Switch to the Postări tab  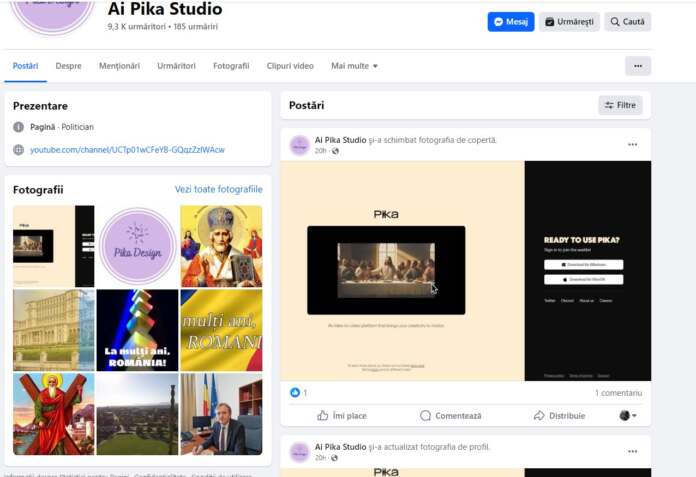(x=25, y=66)
